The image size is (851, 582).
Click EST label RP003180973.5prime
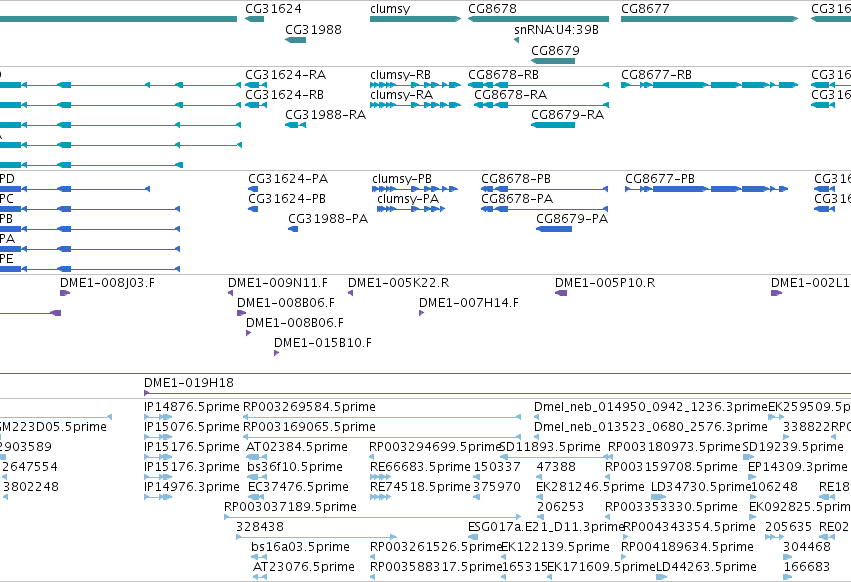674,447
